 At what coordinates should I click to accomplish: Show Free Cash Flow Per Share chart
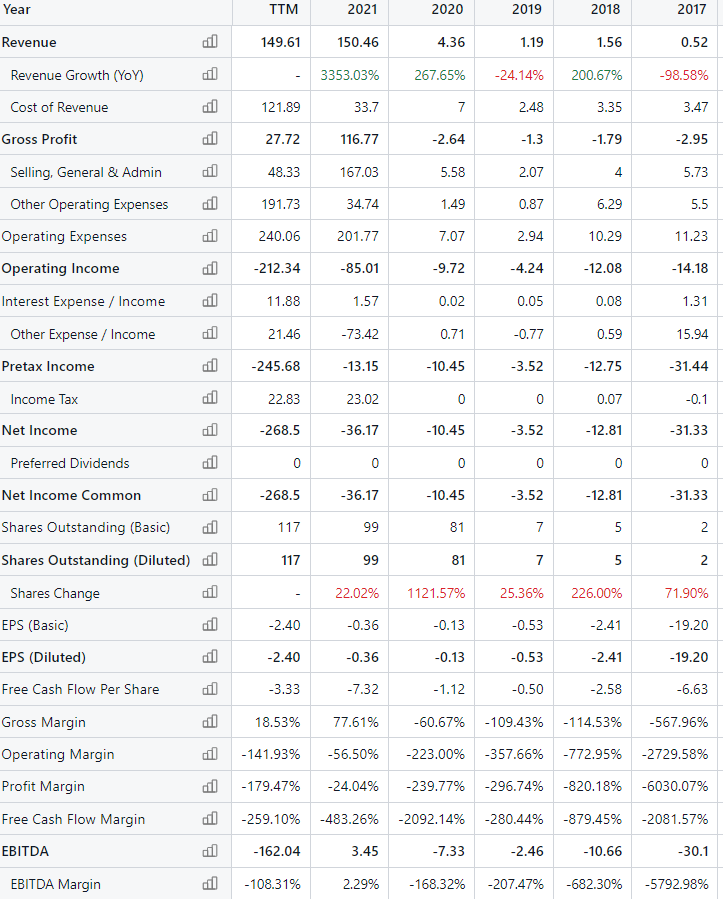[210, 689]
